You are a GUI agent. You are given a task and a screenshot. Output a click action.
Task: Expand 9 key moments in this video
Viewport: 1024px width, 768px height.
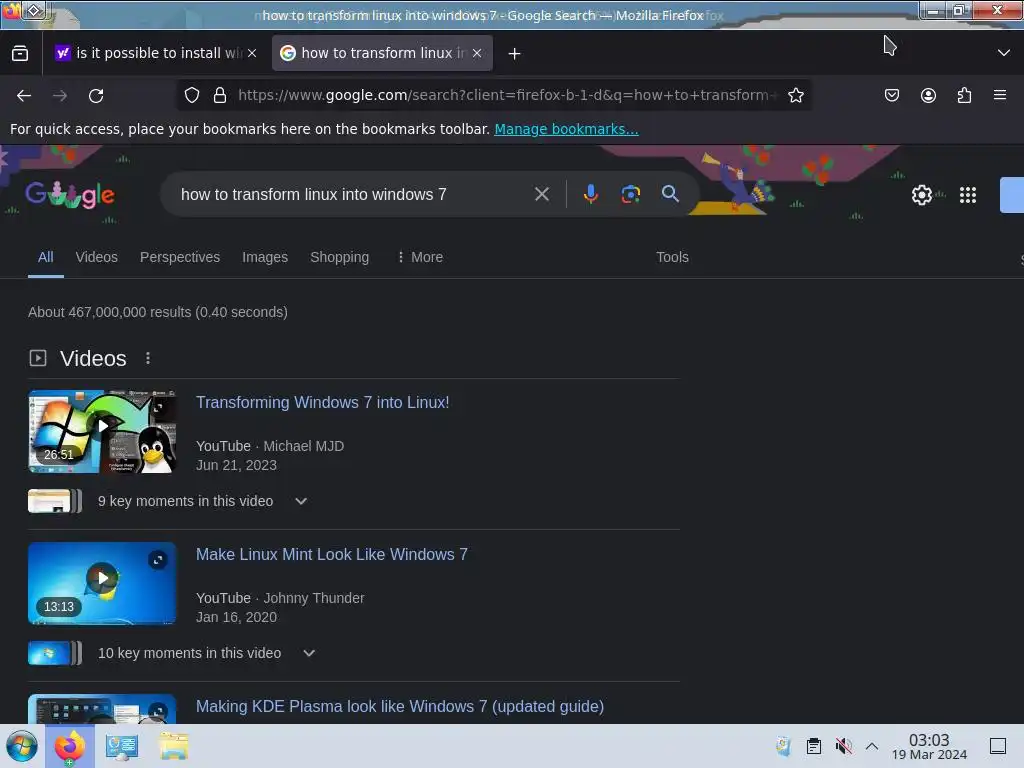tap(301, 502)
